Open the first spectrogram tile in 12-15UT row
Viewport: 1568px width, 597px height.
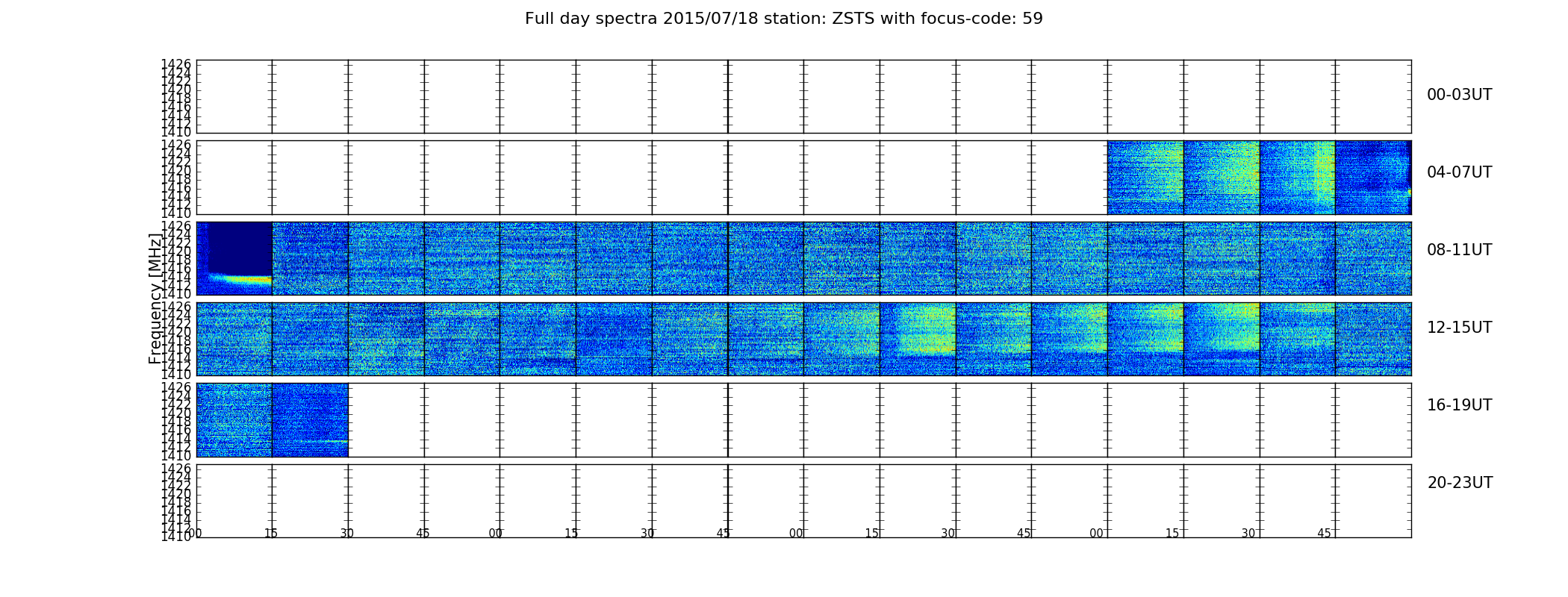[x=234, y=339]
